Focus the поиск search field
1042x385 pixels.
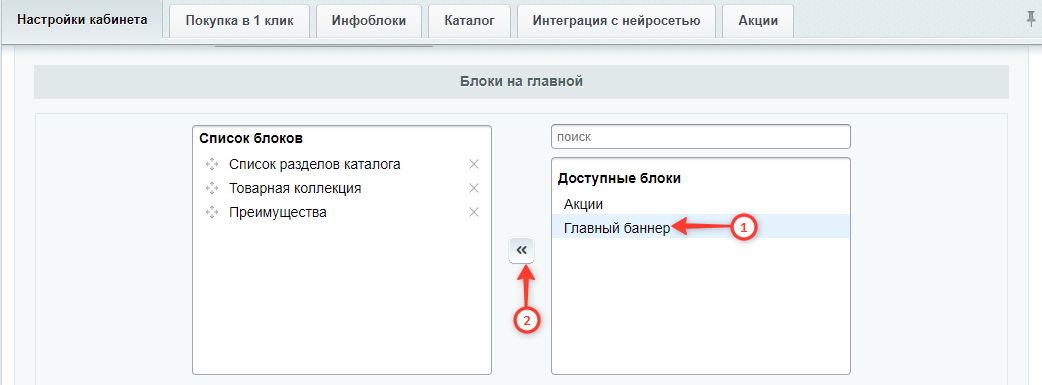pos(700,137)
